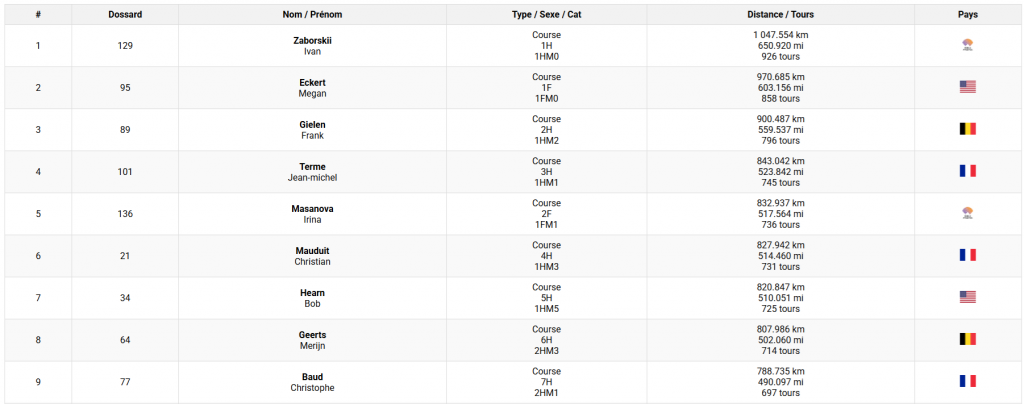Select runner Eckert Megan's name
This screenshot has width=1024, height=404.
312,87
